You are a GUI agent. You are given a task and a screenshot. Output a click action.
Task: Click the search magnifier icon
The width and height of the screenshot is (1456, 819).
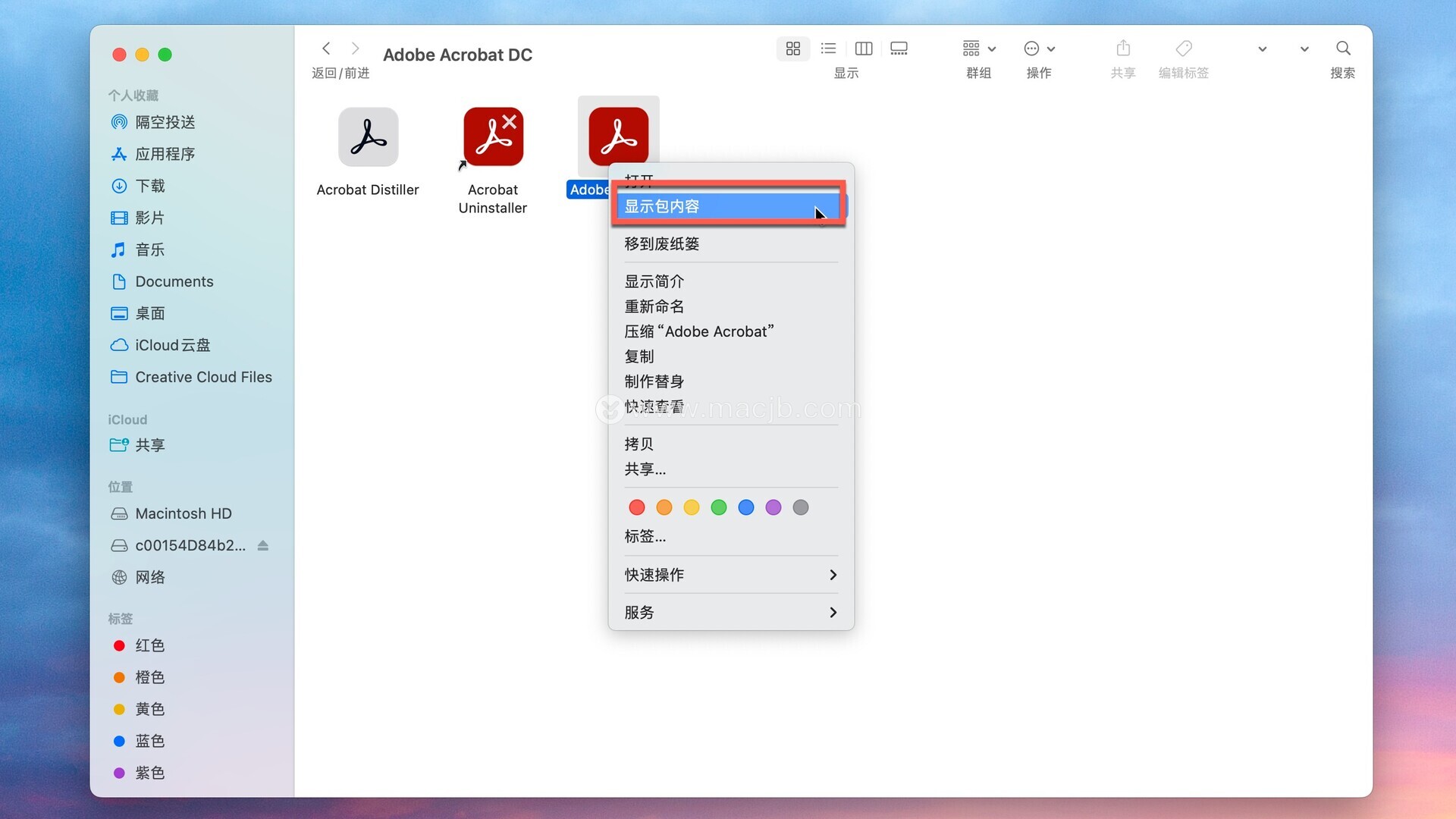(x=1342, y=49)
